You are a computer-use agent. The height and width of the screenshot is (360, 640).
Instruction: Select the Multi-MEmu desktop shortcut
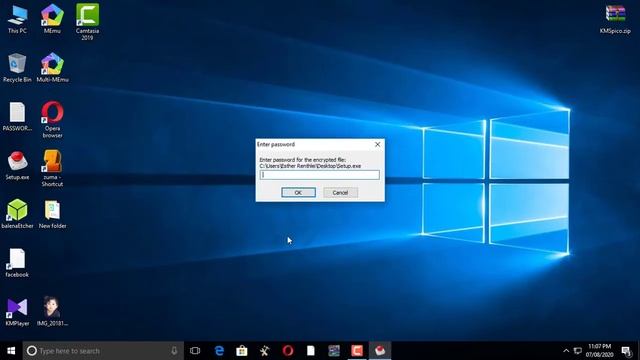52,68
